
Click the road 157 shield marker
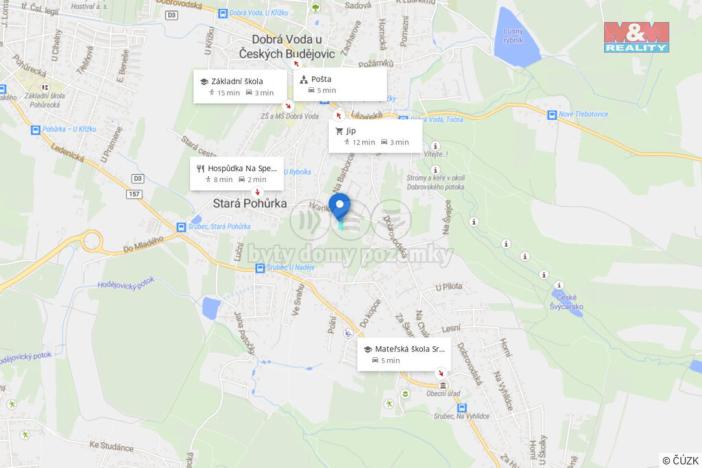pyautogui.click(x=134, y=194)
